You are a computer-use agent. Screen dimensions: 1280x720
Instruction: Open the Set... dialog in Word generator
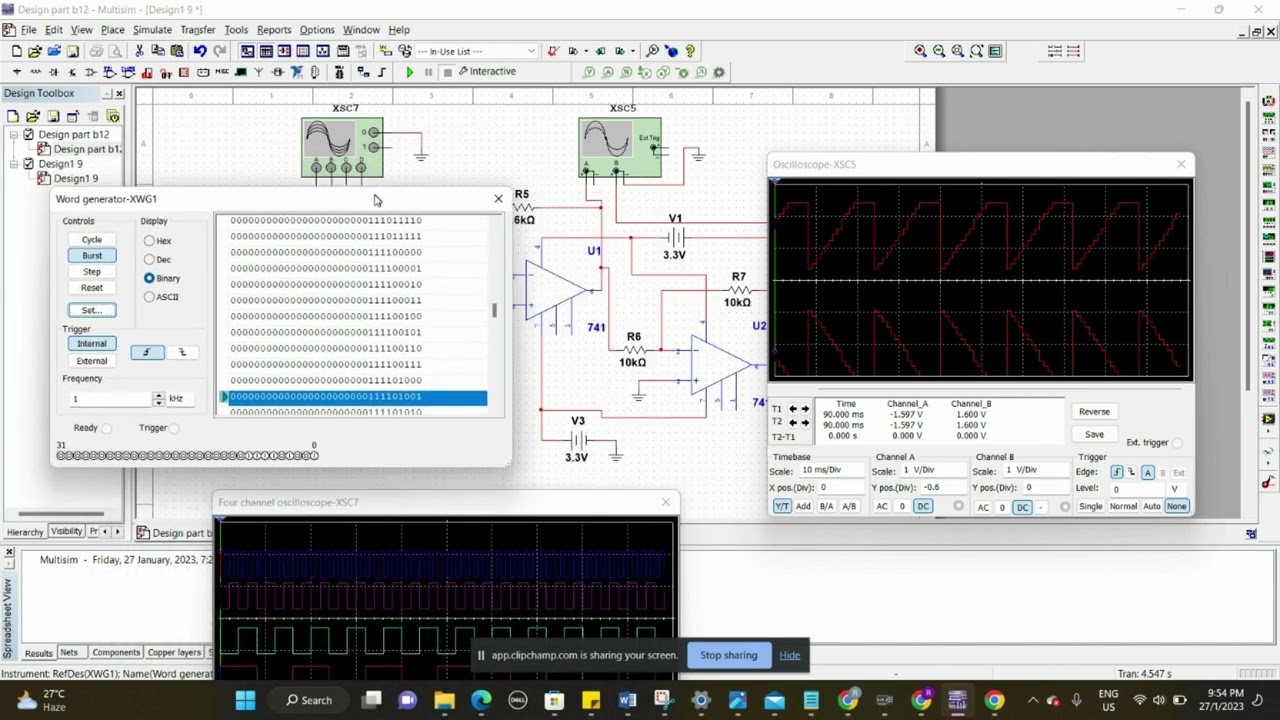92,310
